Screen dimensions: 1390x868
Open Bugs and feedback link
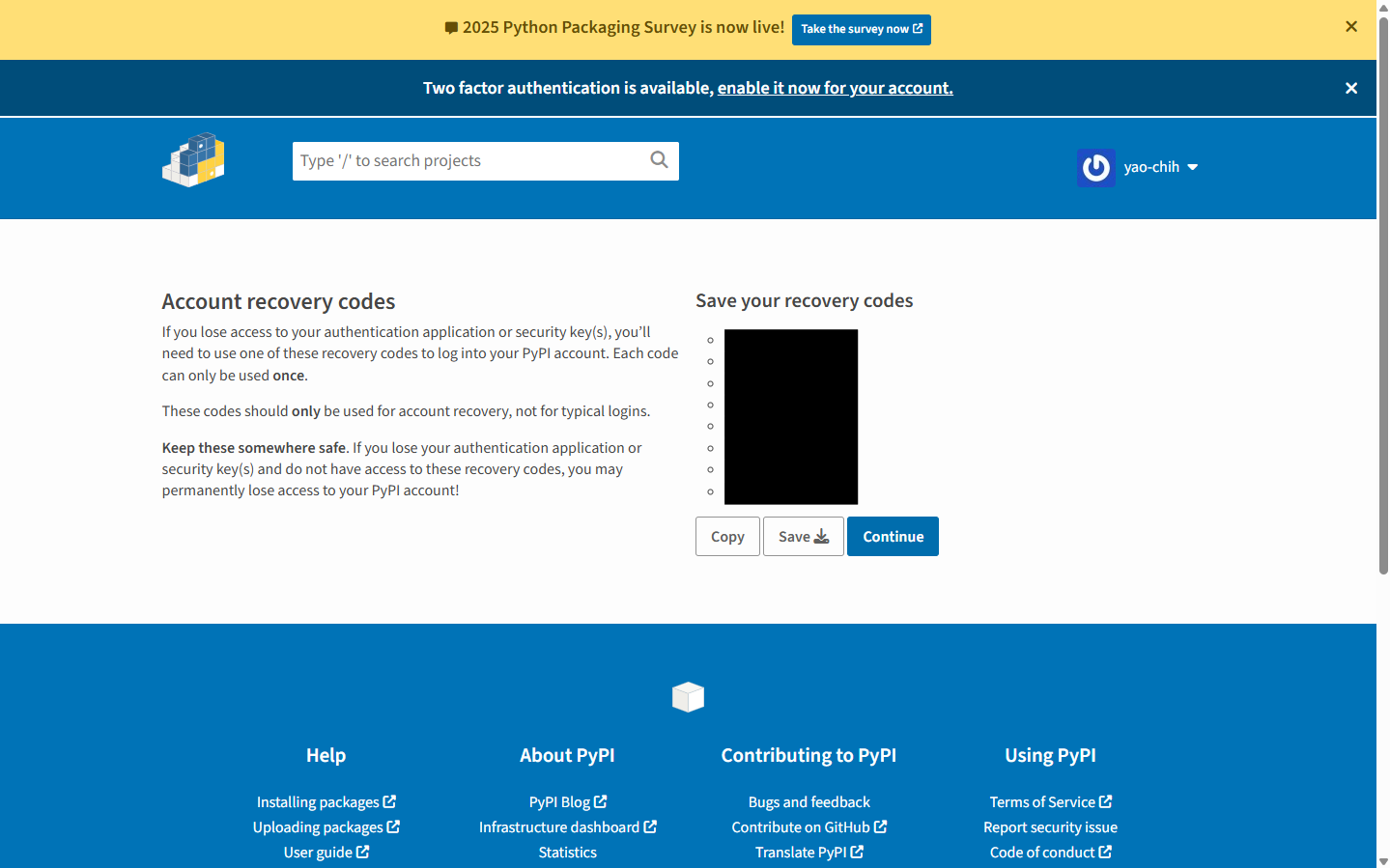click(x=809, y=802)
